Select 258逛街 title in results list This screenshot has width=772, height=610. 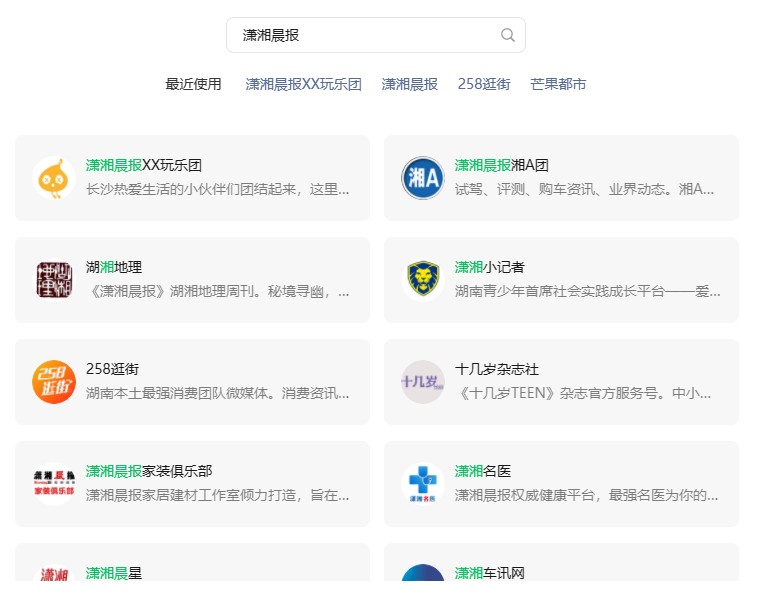tap(112, 369)
